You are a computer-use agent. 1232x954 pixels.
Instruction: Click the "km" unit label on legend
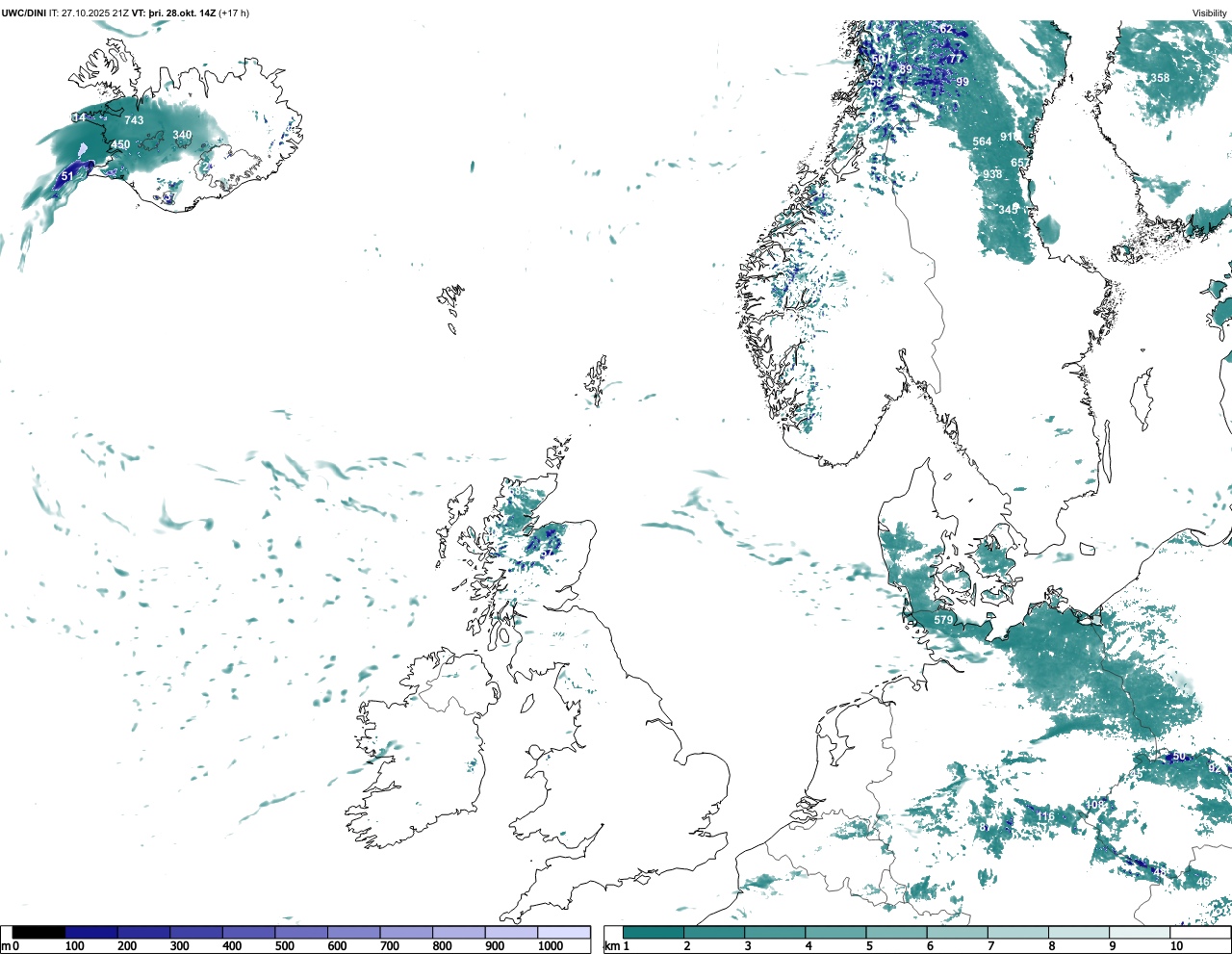click(610, 946)
